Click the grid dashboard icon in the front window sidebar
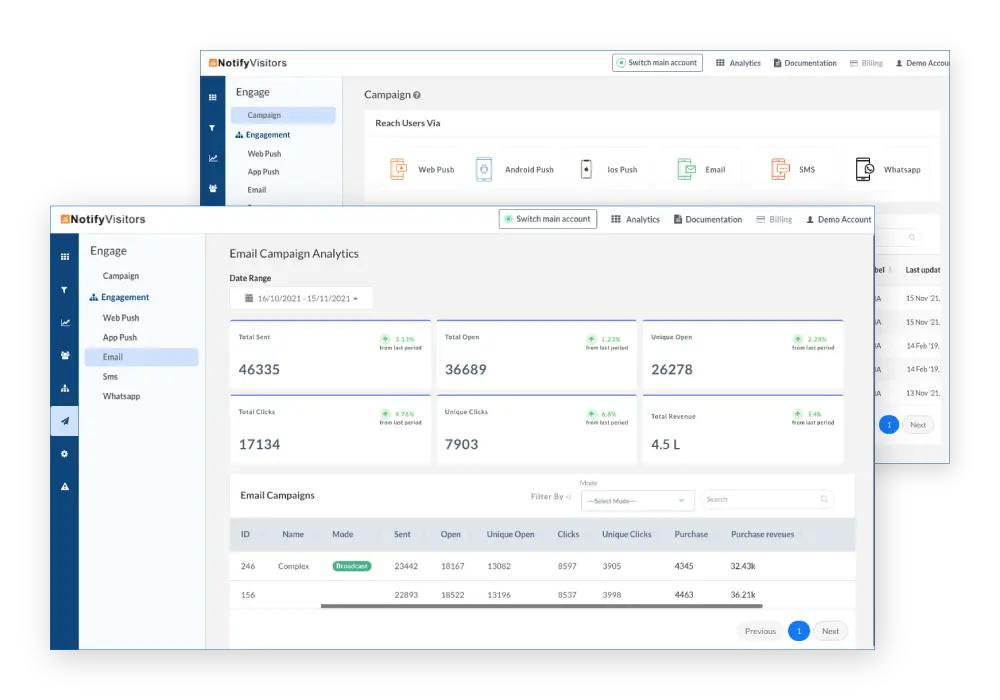The width and height of the screenshot is (1000, 700). pyautogui.click(x=65, y=257)
